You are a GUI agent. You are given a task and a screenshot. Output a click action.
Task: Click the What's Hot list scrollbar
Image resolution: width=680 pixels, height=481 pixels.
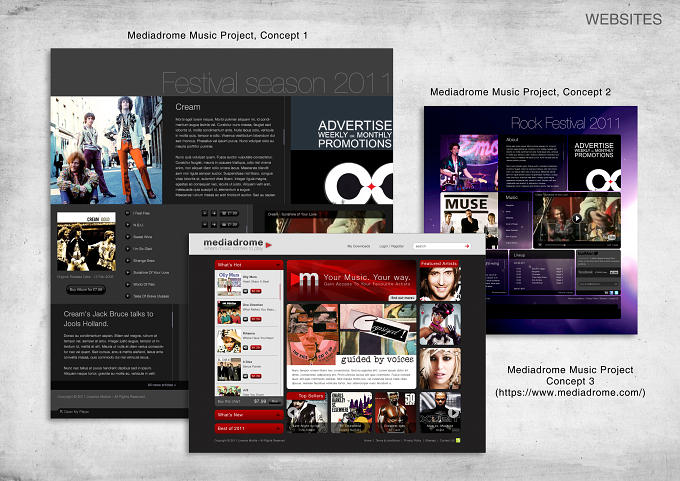(x=280, y=291)
